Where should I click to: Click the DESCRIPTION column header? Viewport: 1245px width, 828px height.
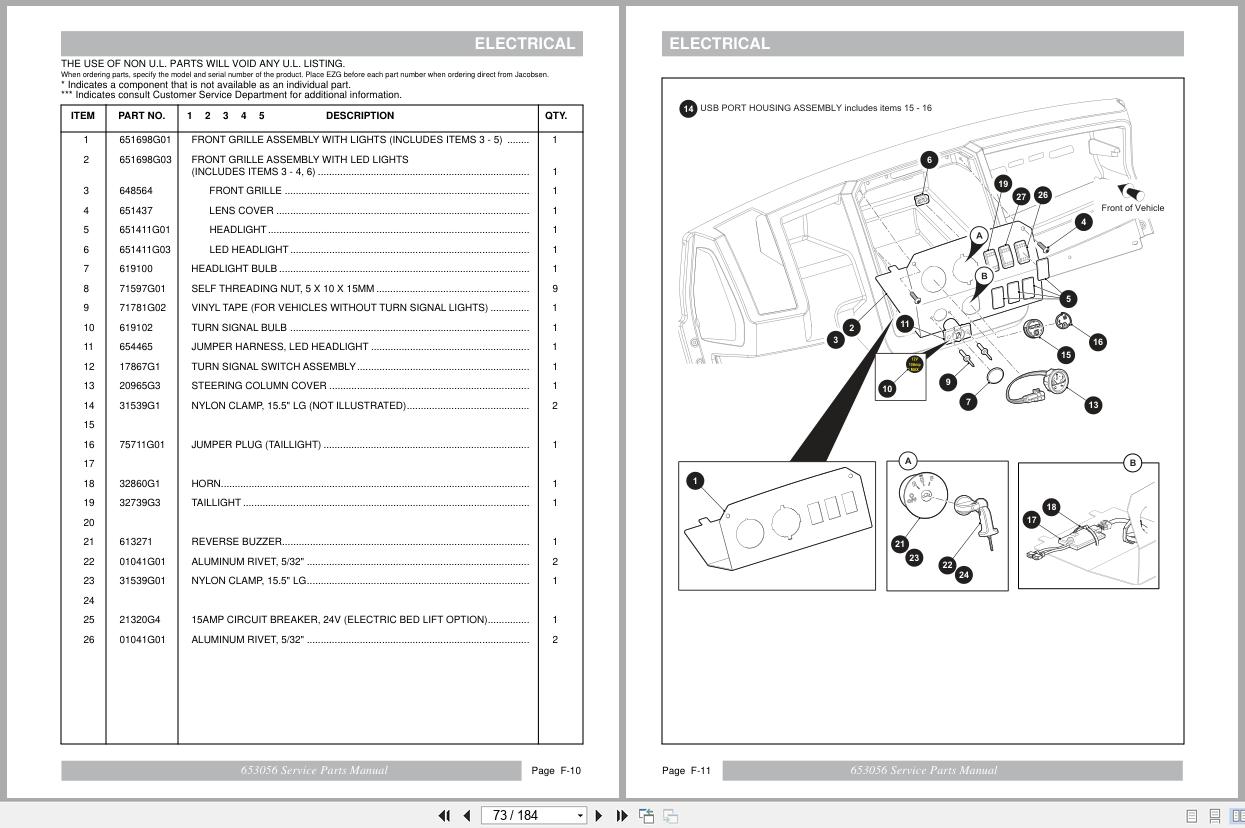(360, 116)
